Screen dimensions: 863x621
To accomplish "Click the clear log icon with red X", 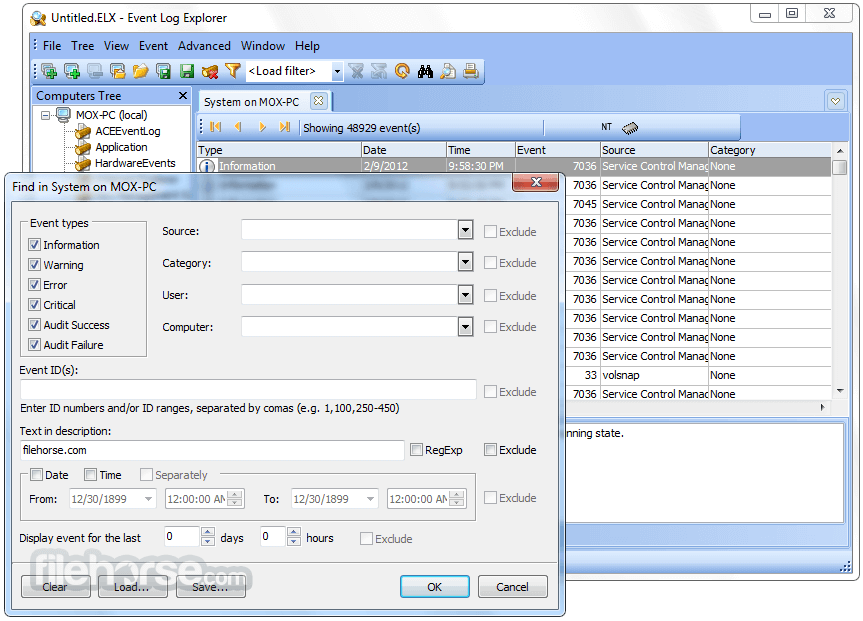I will click(210, 71).
